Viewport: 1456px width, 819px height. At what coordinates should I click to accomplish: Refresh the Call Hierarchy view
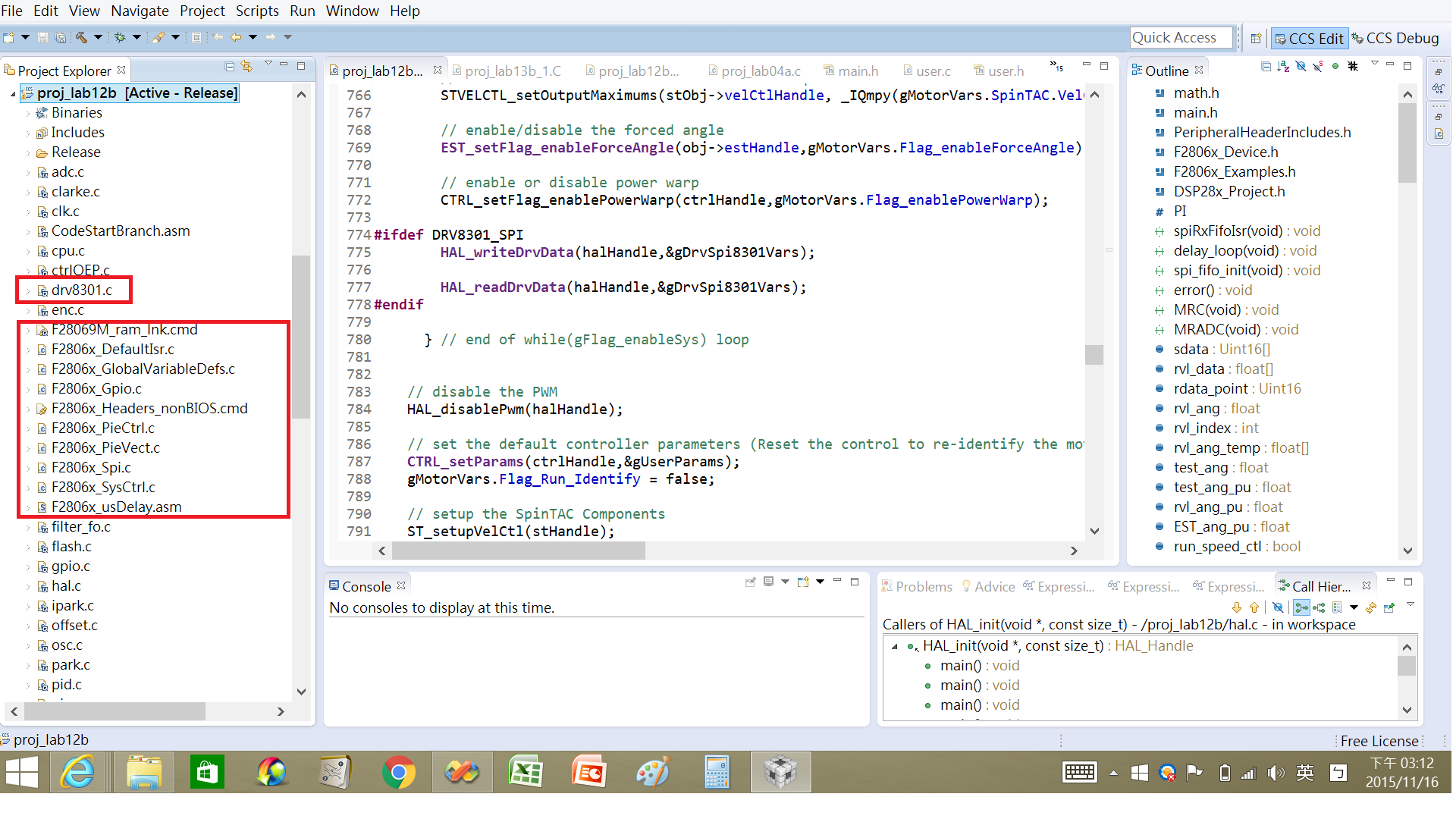pos(1371,607)
